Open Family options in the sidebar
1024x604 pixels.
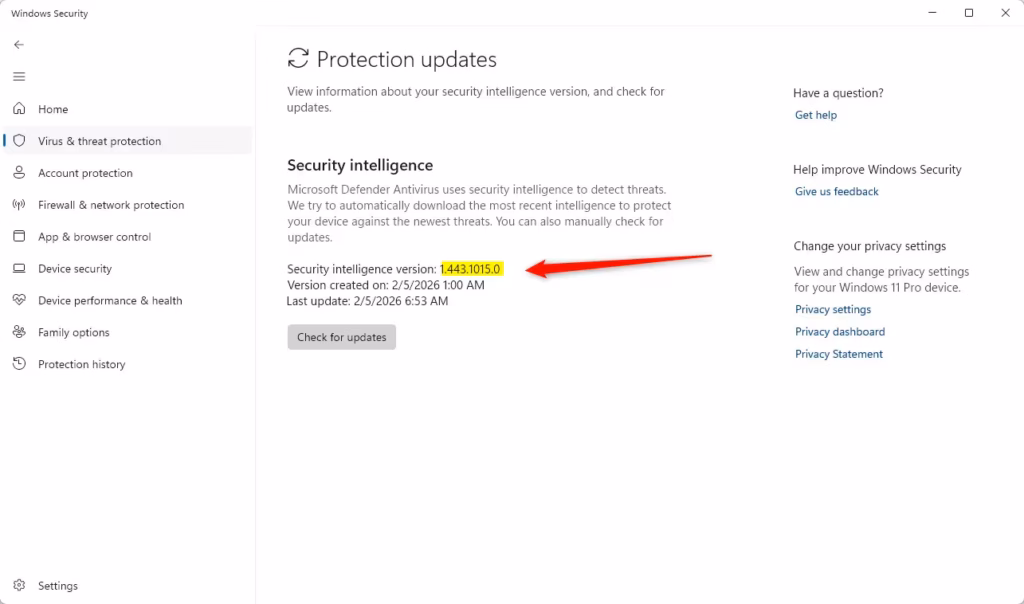[x=78, y=332]
